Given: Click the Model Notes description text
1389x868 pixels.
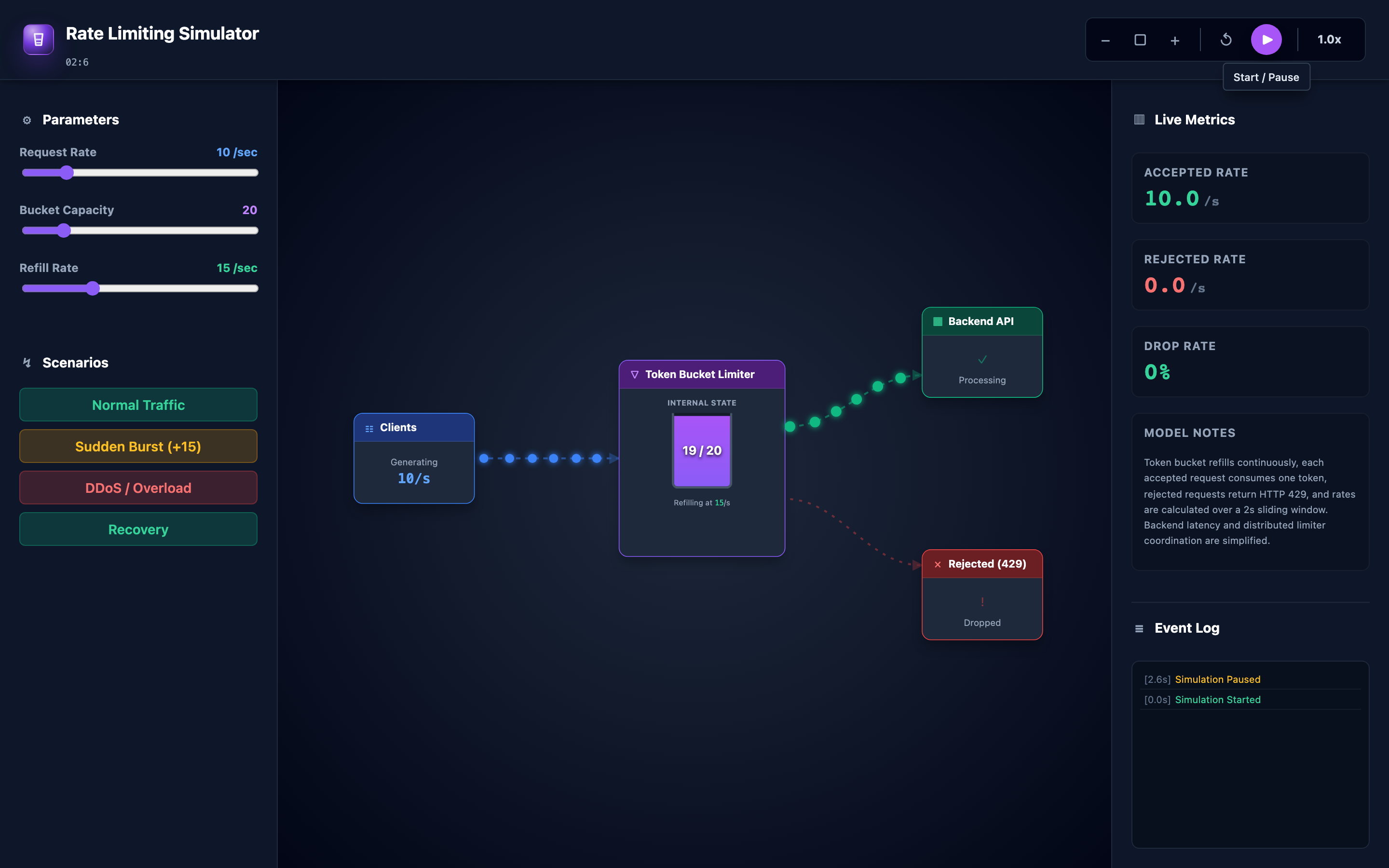Looking at the screenshot, I should click(1250, 501).
